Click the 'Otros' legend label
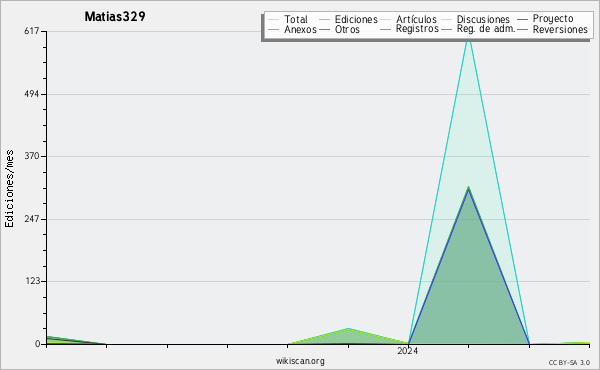 (347, 29)
